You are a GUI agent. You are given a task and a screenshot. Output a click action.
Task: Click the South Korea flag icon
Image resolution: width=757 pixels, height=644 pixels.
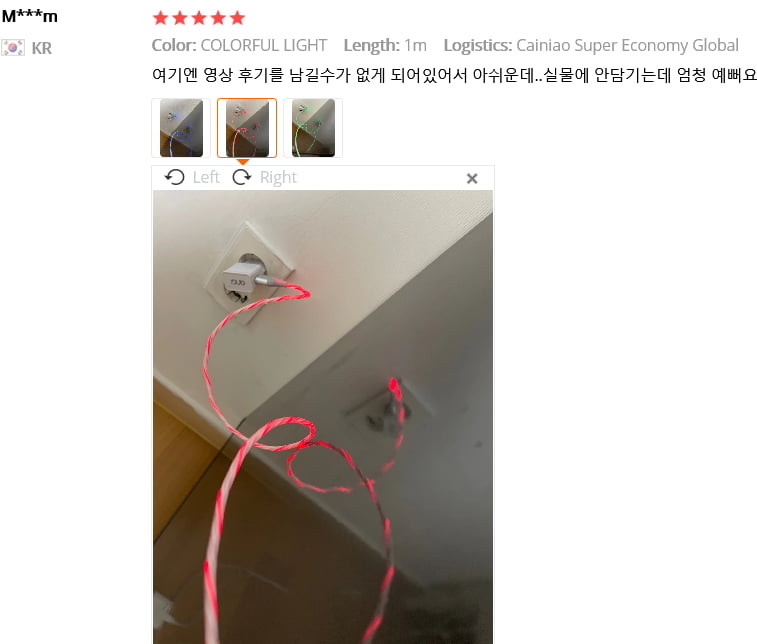(13, 48)
